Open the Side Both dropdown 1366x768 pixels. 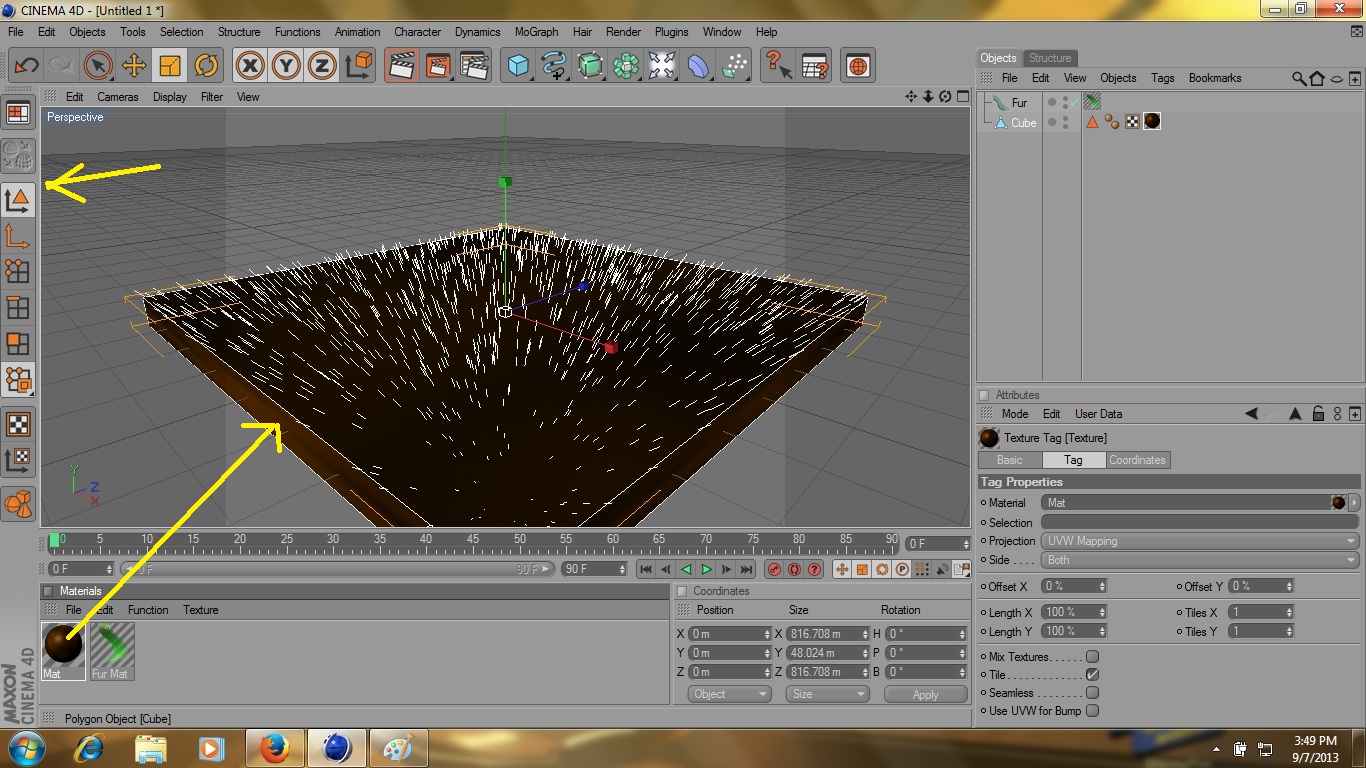(x=1199, y=560)
